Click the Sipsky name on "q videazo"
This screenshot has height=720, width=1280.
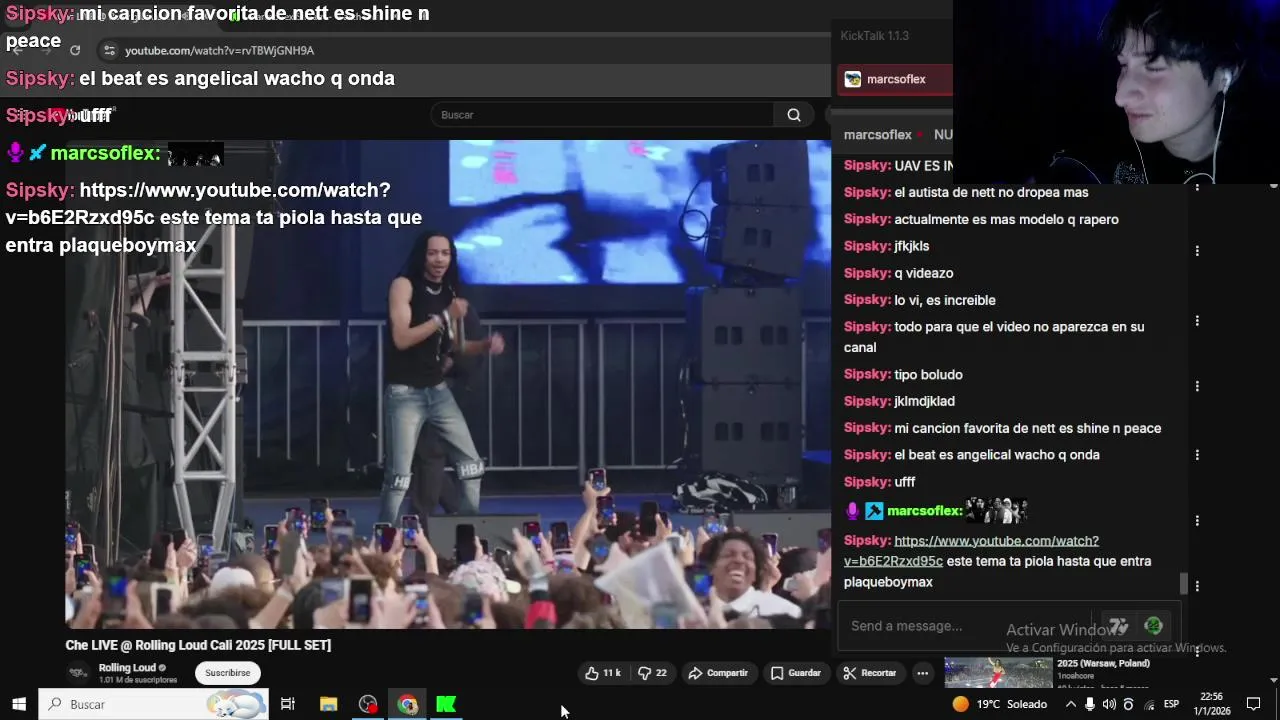coord(867,273)
